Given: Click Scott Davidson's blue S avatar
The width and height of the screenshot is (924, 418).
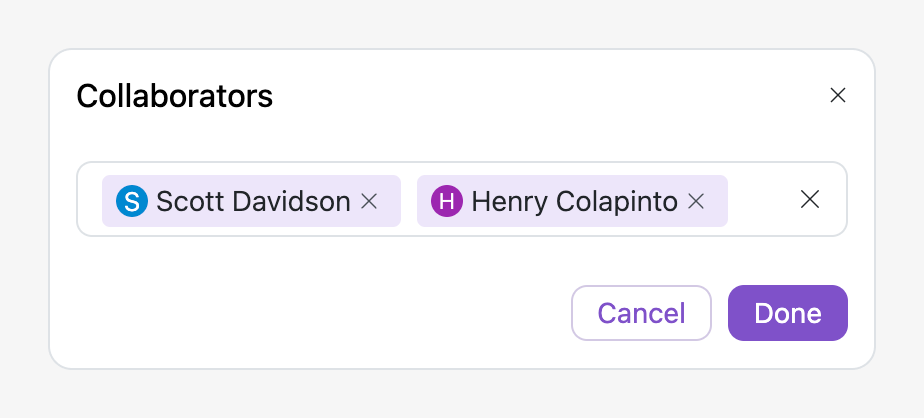Looking at the screenshot, I should tap(131, 201).
